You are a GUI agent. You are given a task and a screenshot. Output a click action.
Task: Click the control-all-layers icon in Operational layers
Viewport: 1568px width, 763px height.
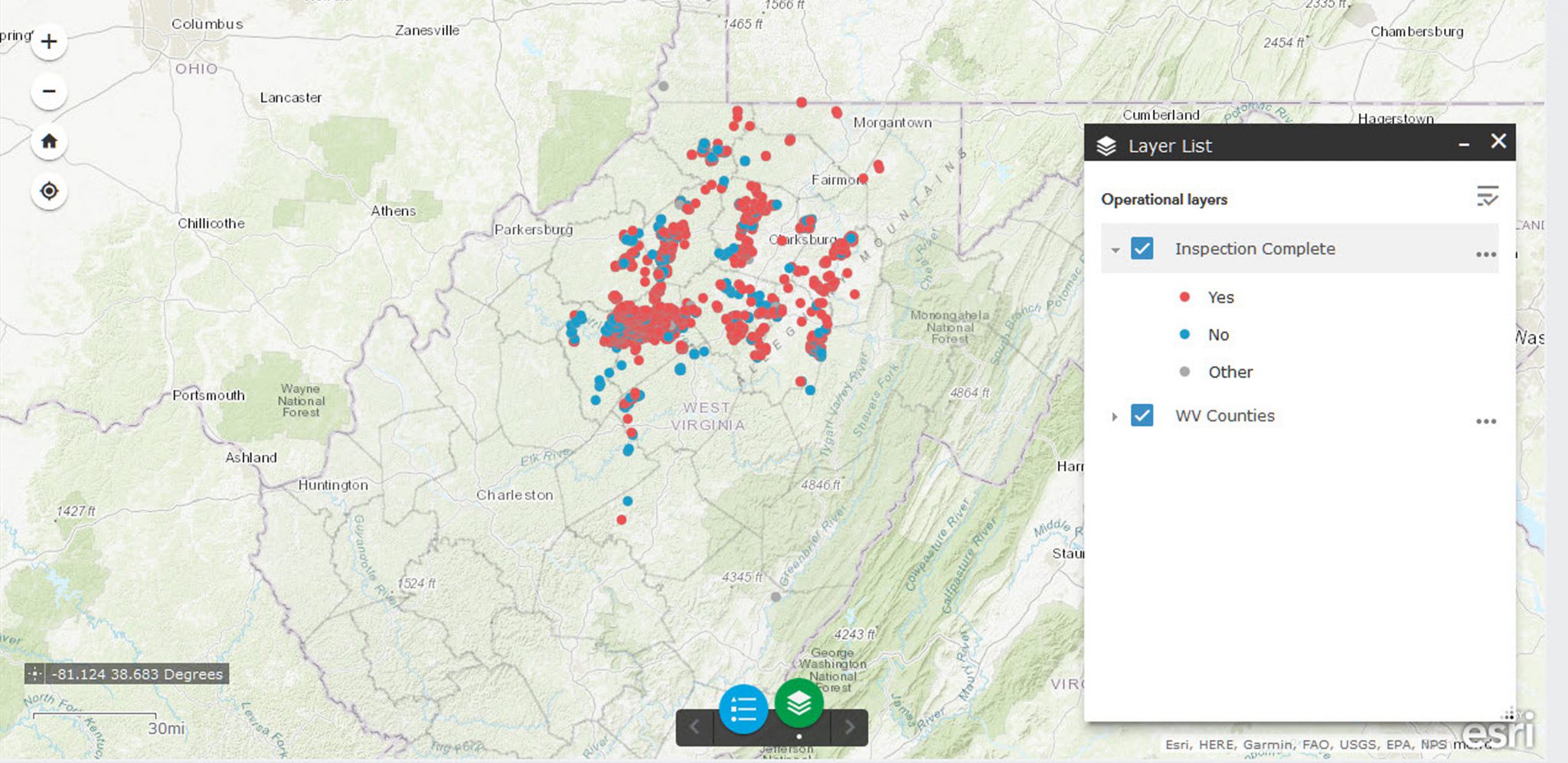click(1486, 198)
